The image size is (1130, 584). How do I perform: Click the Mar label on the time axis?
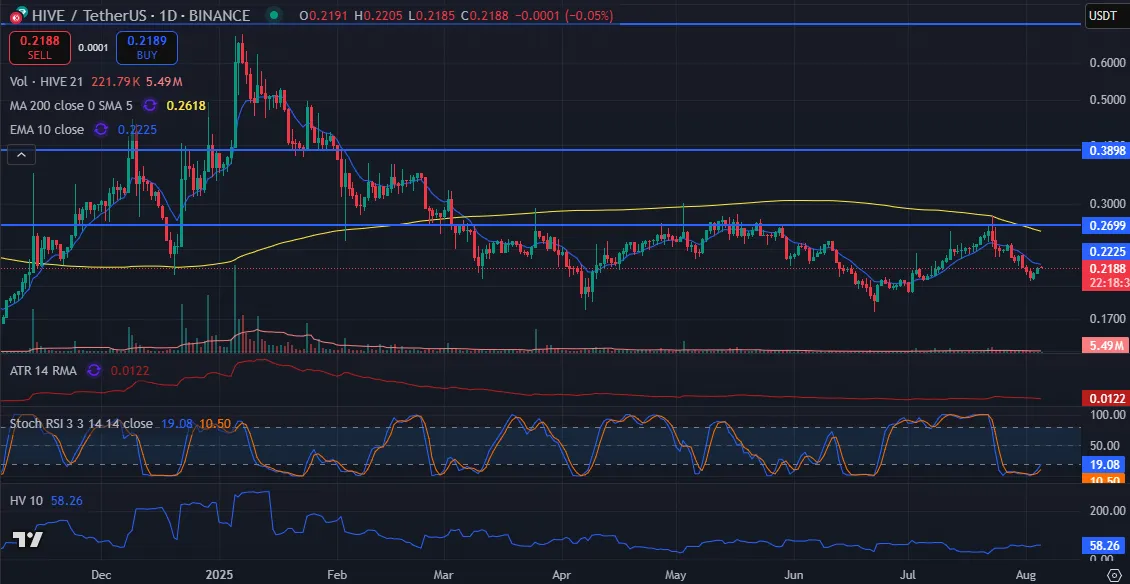445,574
